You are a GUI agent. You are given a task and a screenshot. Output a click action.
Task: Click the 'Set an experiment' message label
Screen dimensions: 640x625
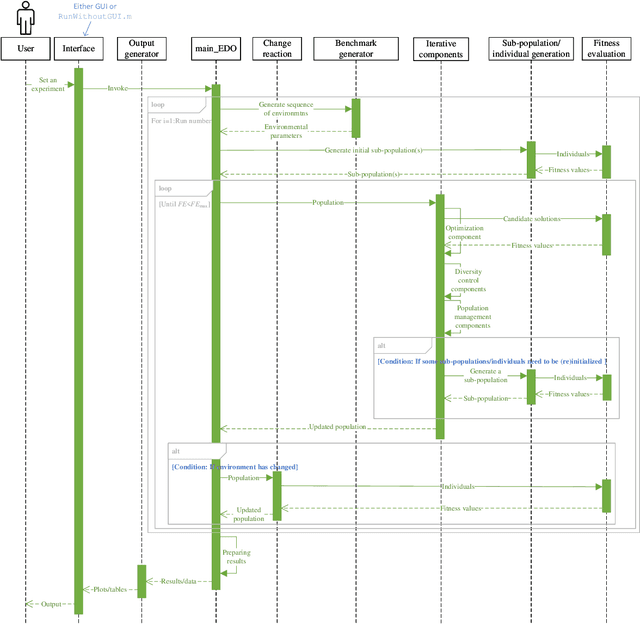click(49, 84)
